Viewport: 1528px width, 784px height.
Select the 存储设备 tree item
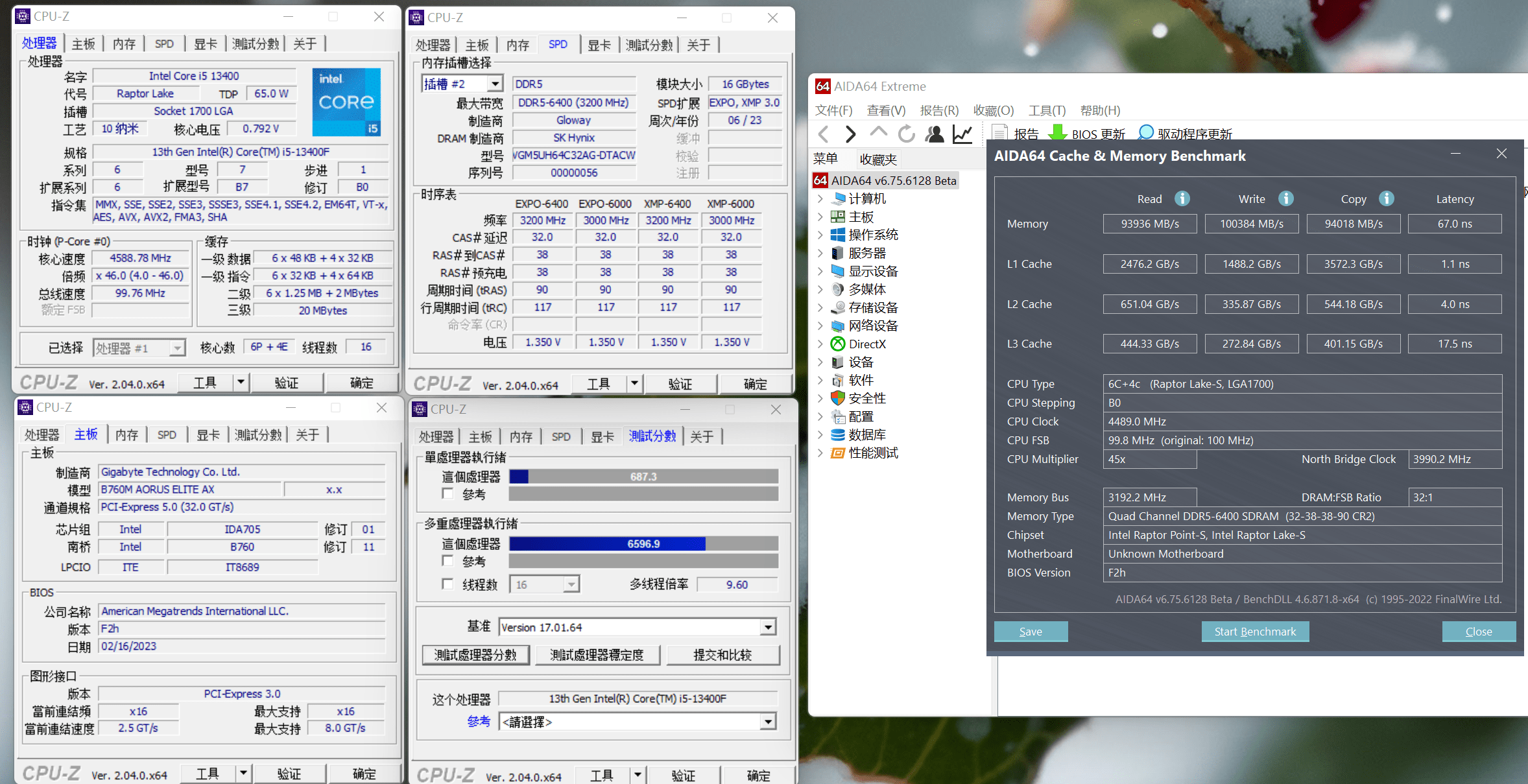coord(872,307)
